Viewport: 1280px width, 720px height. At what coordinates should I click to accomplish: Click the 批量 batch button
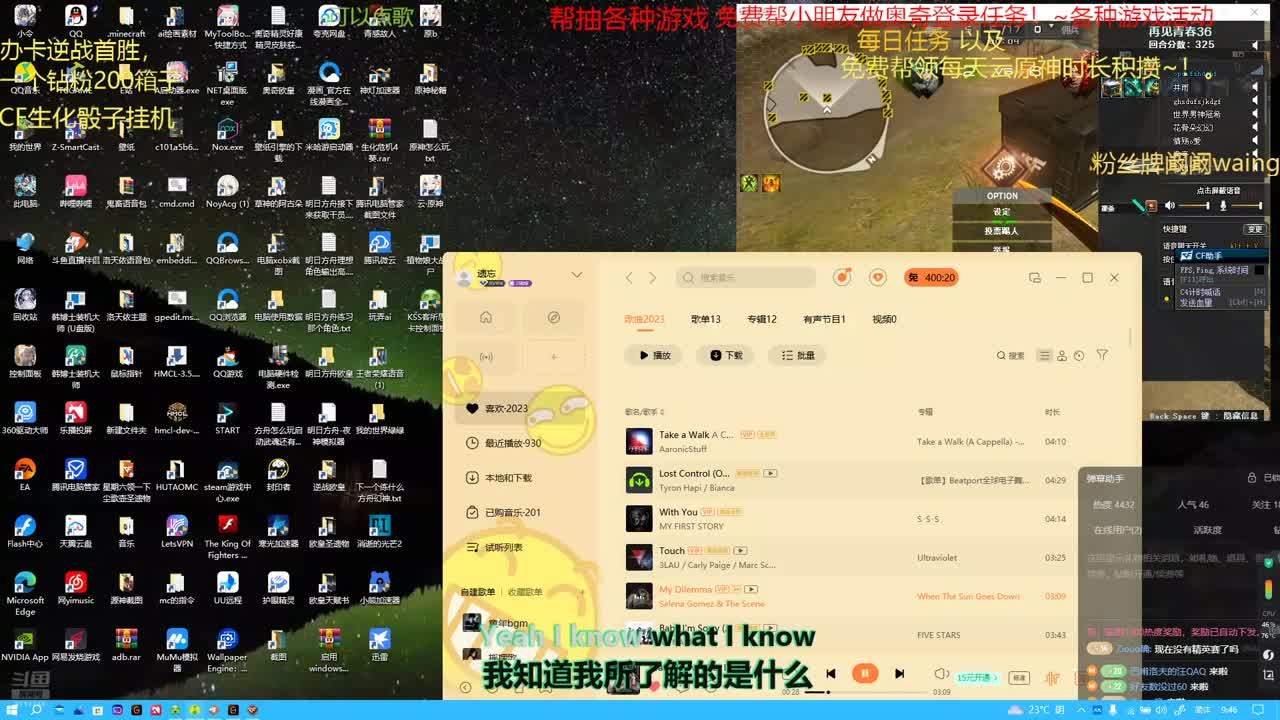[798, 355]
